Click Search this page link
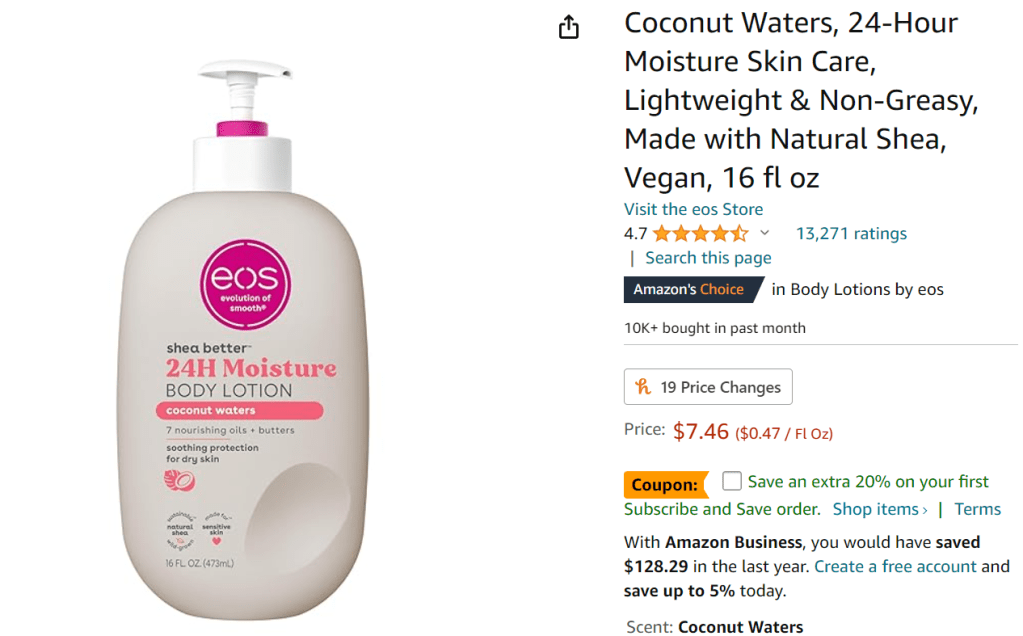Image resolution: width=1023 pixels, height=636 pixels. coord(708,258)
